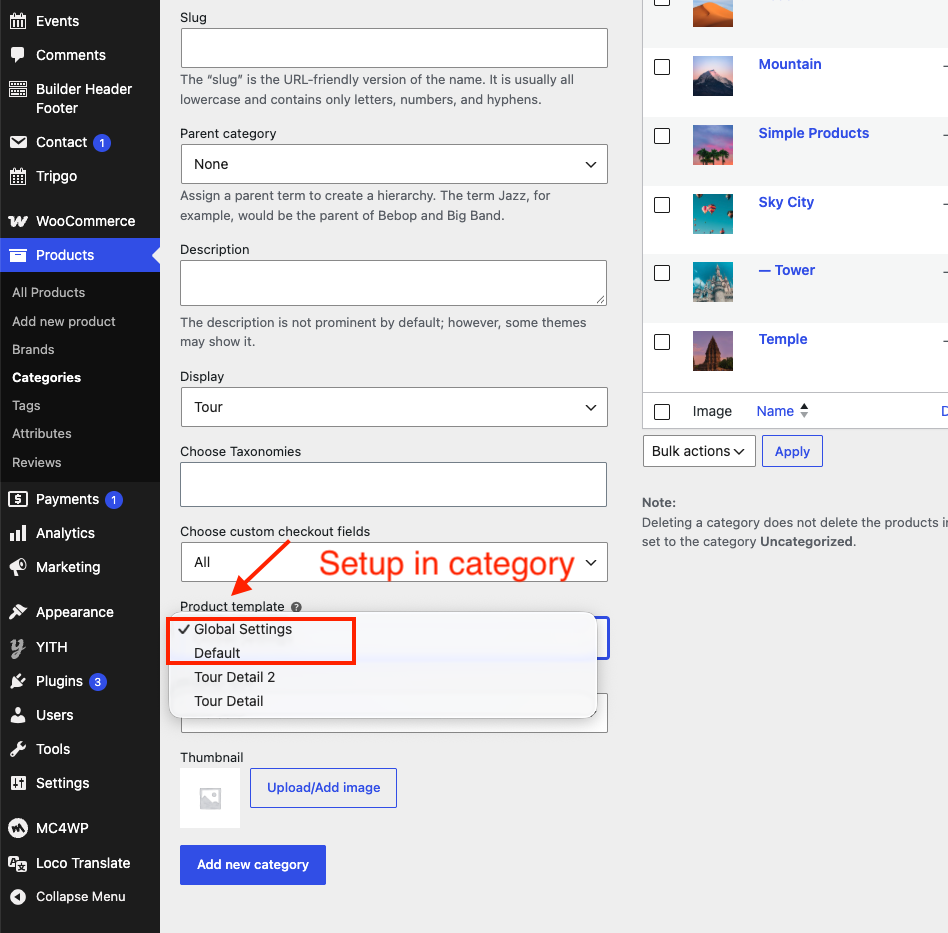Click the Name column sort arrows
This screenshot has width=948, height=933.
tap(804, 411)
